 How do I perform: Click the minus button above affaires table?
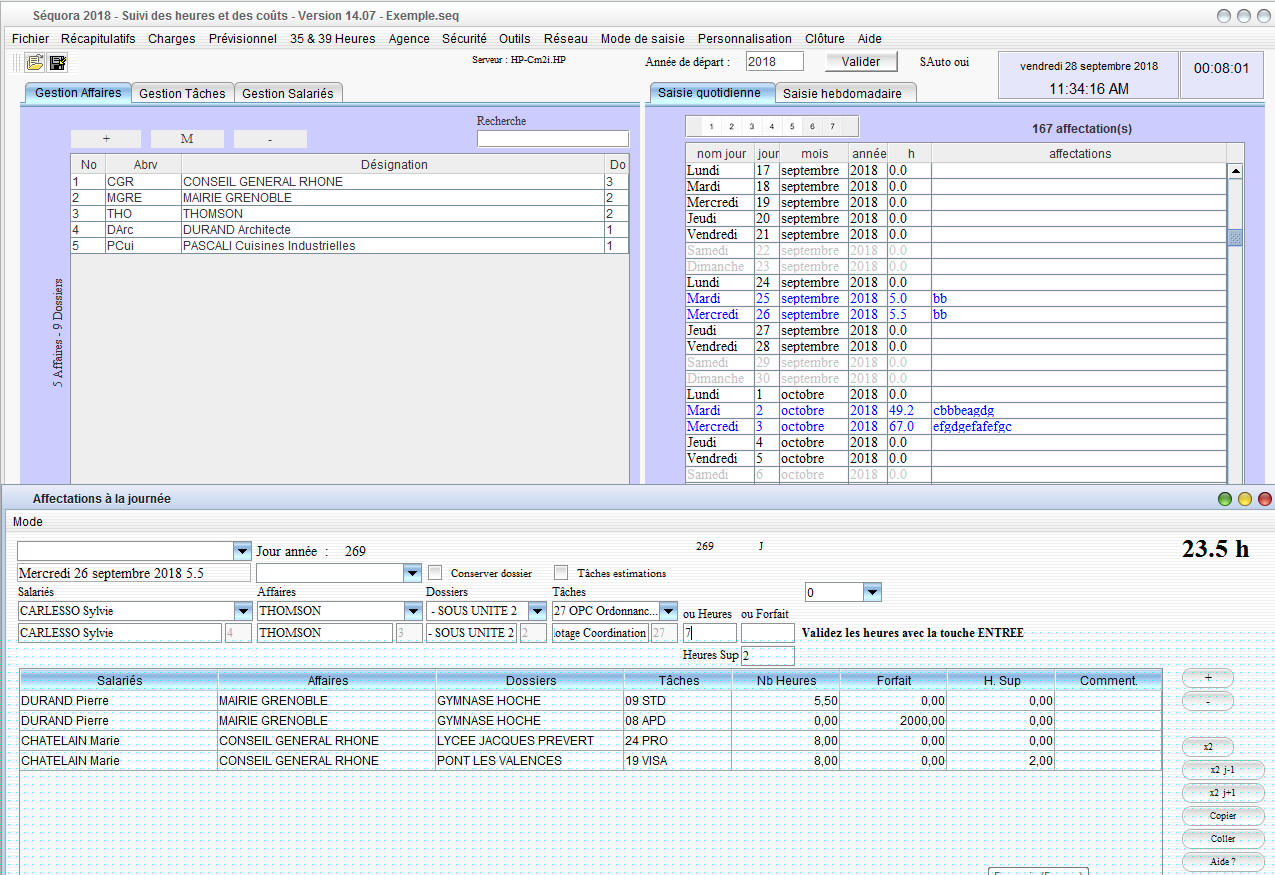(270, 139)
